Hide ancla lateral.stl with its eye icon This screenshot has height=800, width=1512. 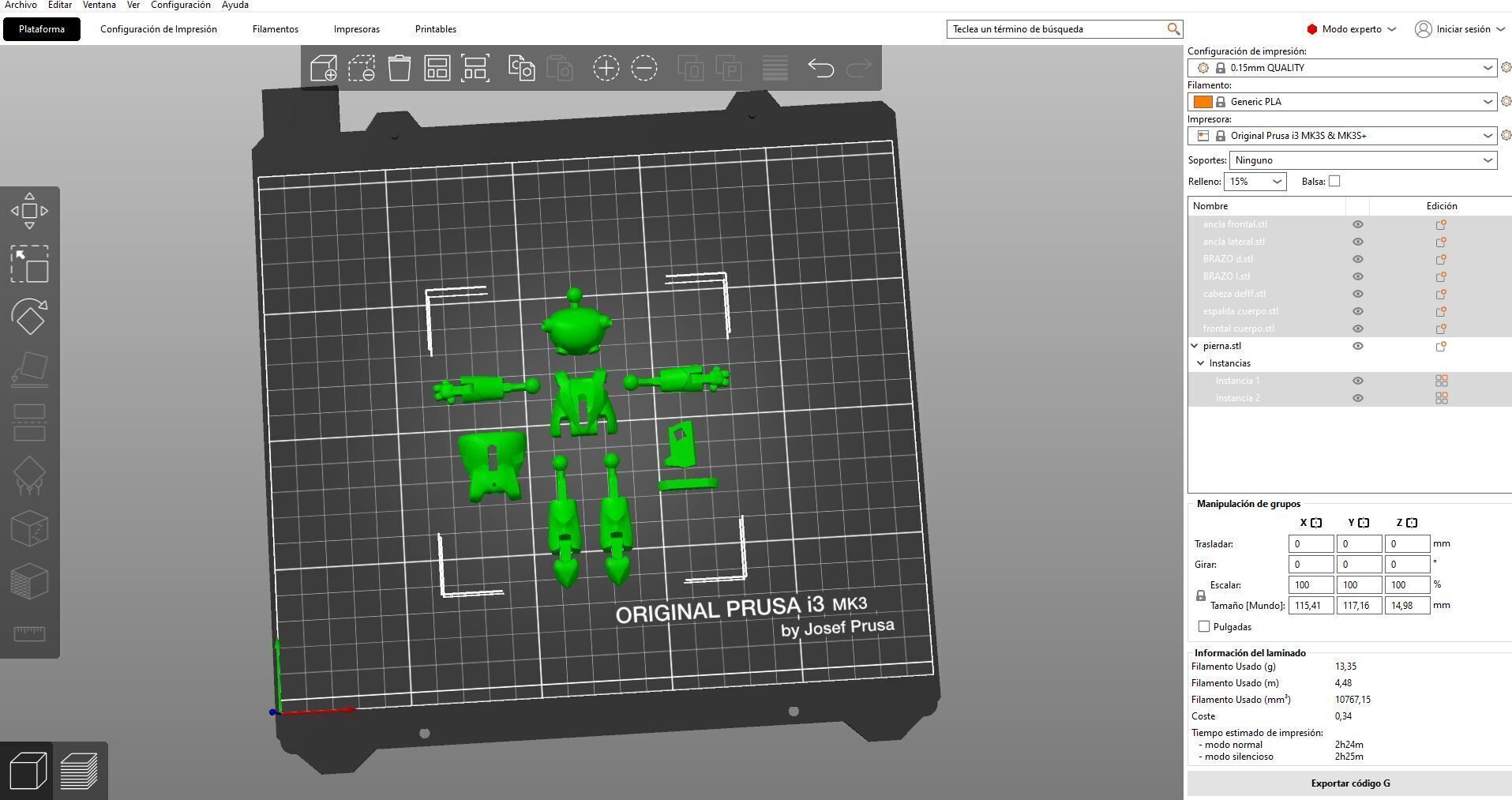pos(1358,242)
